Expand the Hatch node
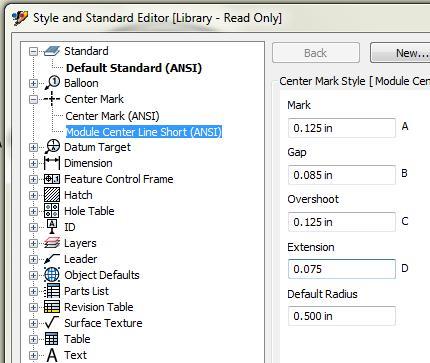 pos(33,195)
